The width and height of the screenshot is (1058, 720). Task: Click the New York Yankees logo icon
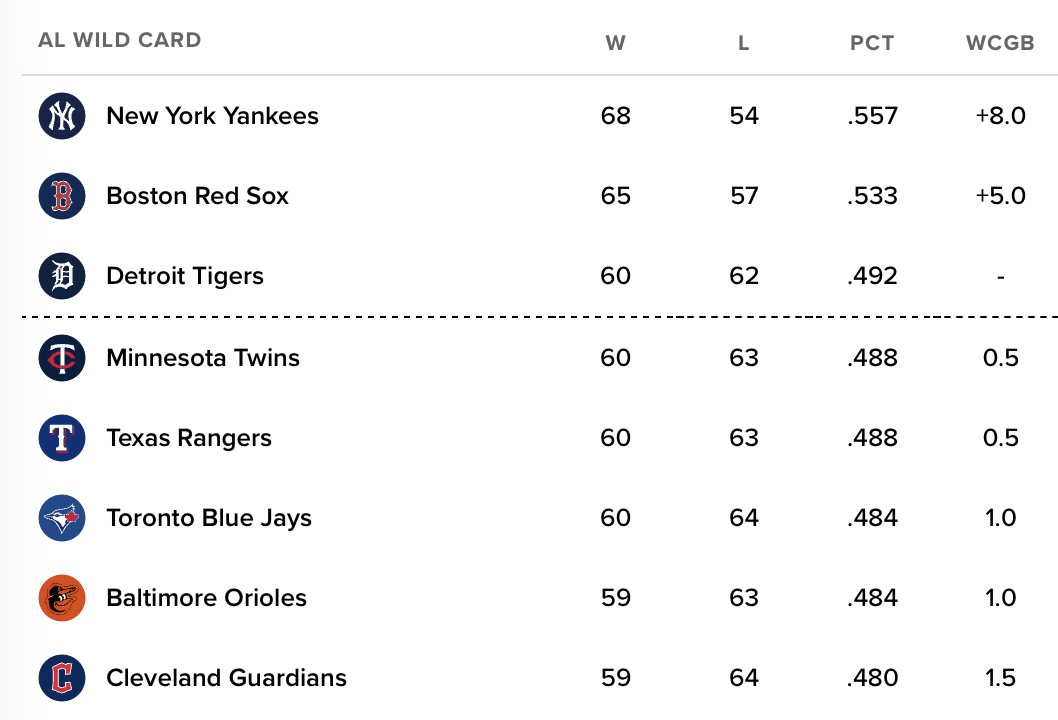point(62,116)
